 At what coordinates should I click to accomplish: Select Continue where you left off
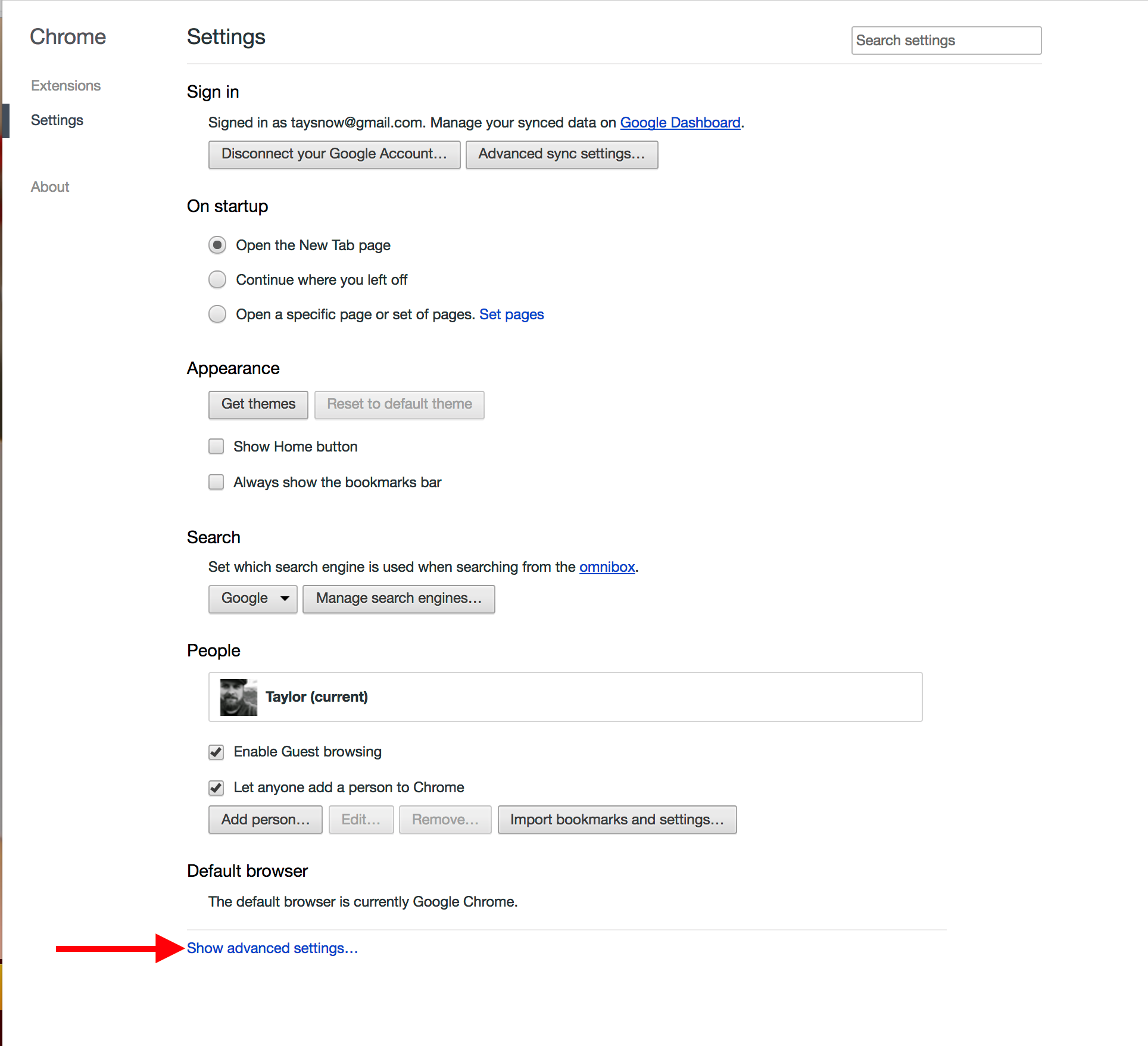217,280
